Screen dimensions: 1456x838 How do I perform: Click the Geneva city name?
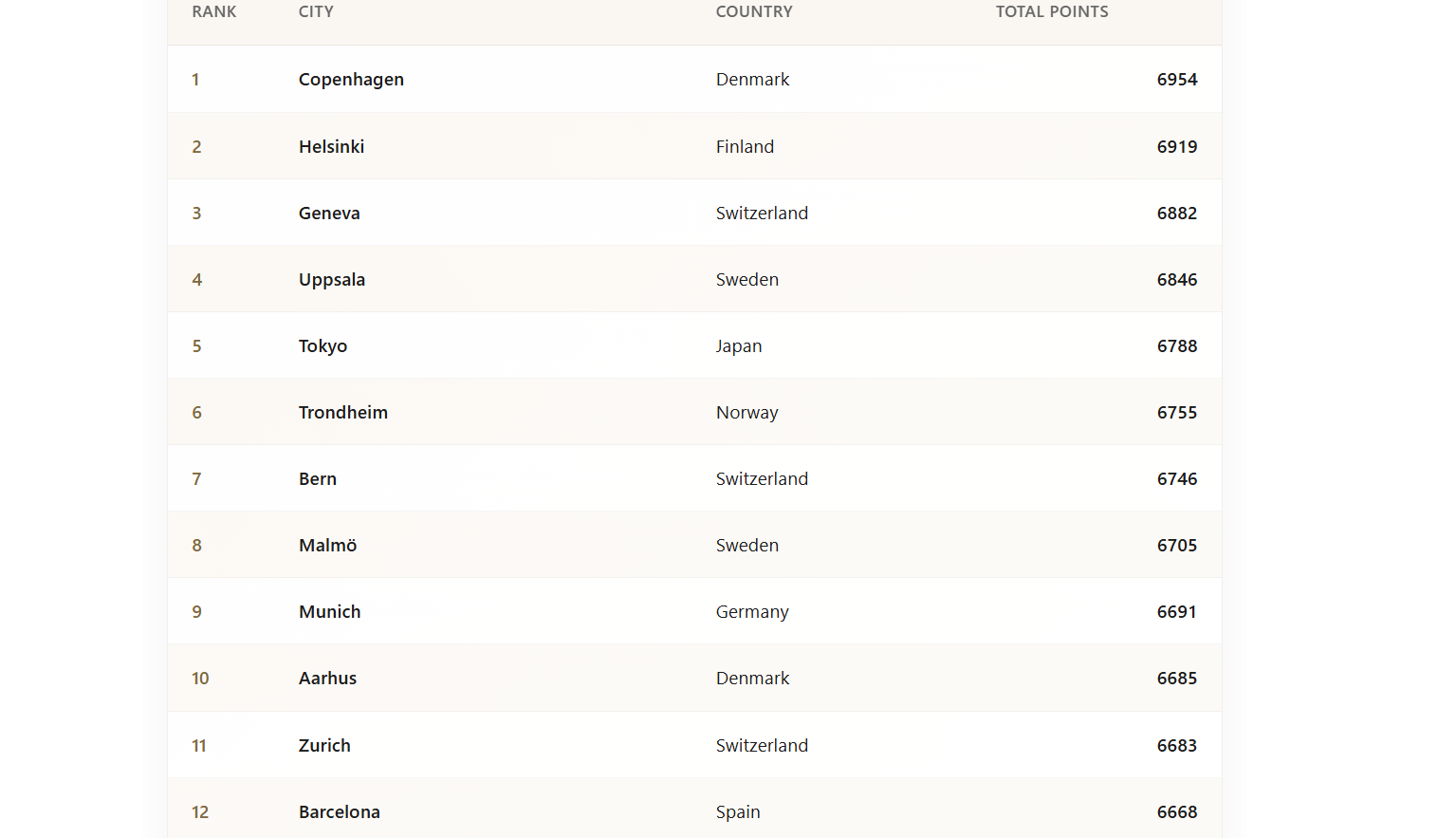click(329, 213)
